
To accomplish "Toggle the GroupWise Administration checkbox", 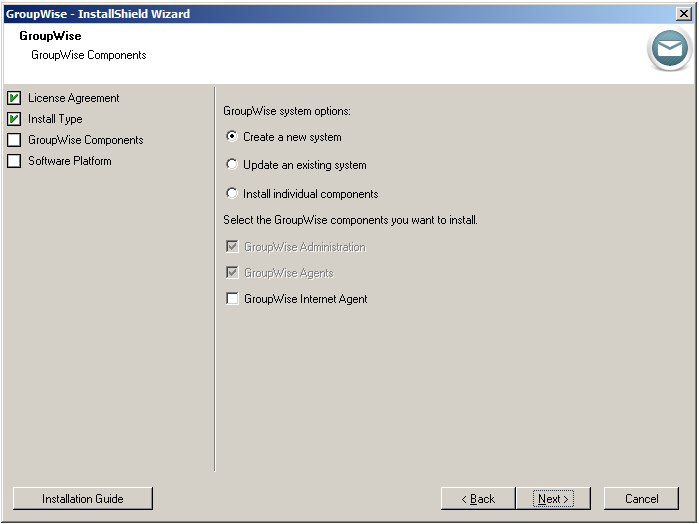I will coord(233,247).
